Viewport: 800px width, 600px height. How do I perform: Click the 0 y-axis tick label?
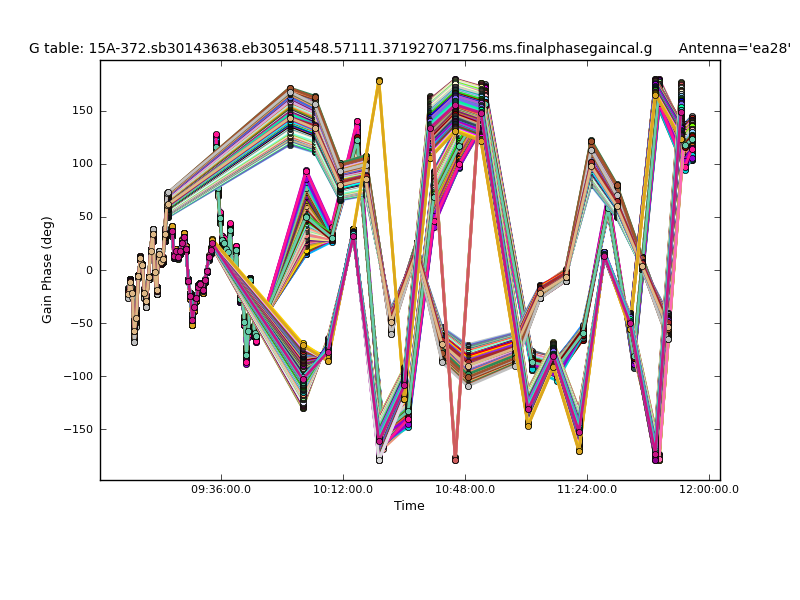(89, 270)
